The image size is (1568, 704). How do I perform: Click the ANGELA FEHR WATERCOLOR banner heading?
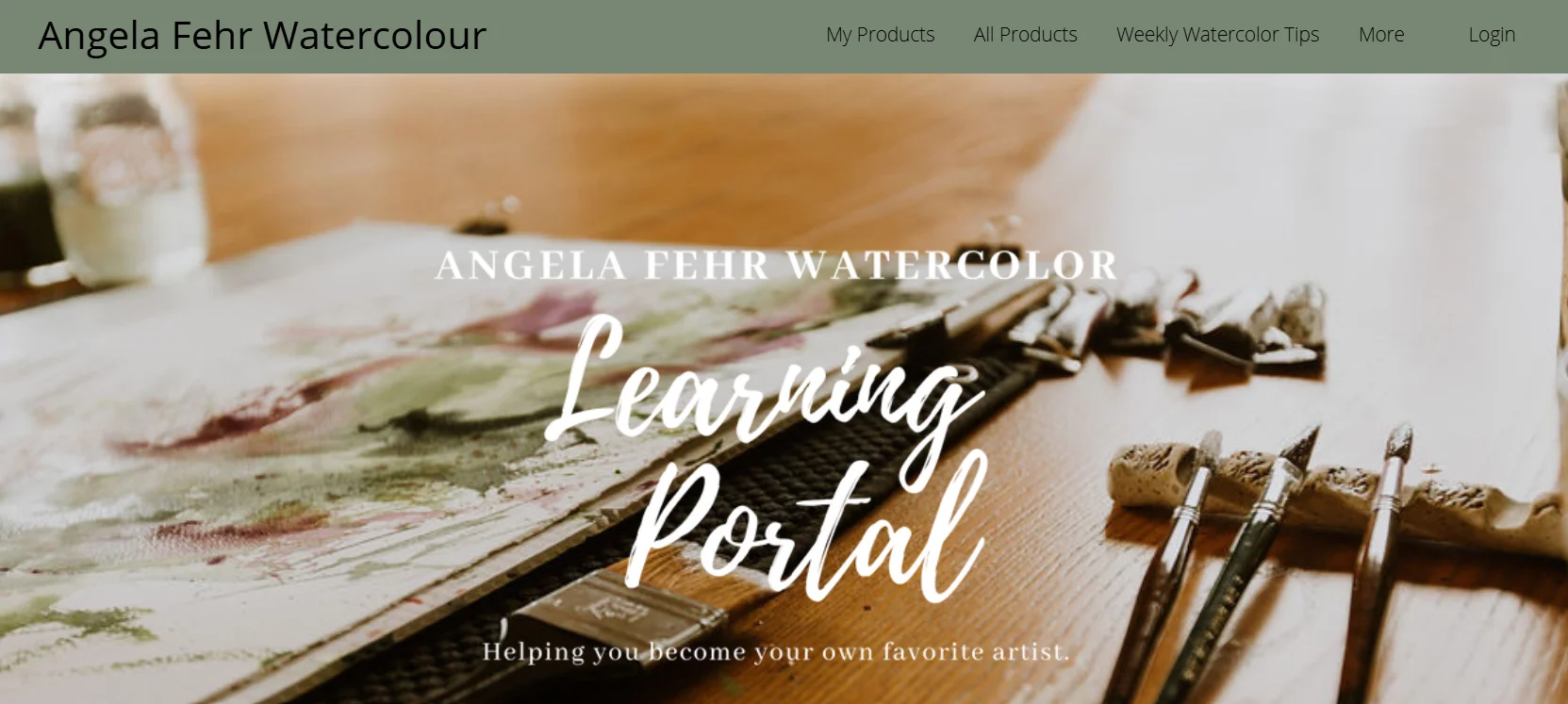[777, 265]
